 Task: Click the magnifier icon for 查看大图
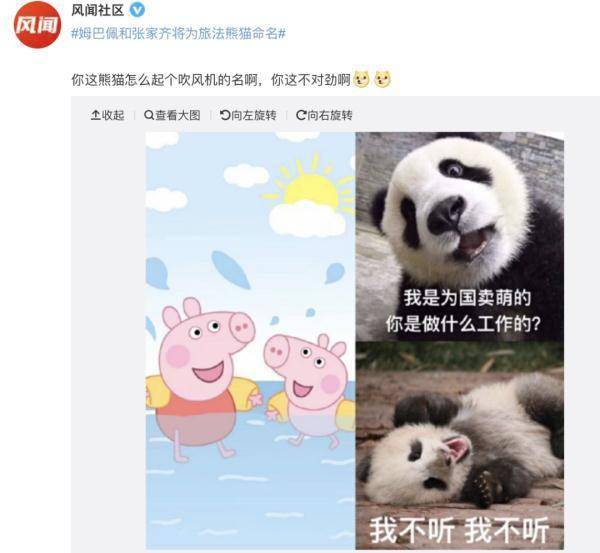149,115
